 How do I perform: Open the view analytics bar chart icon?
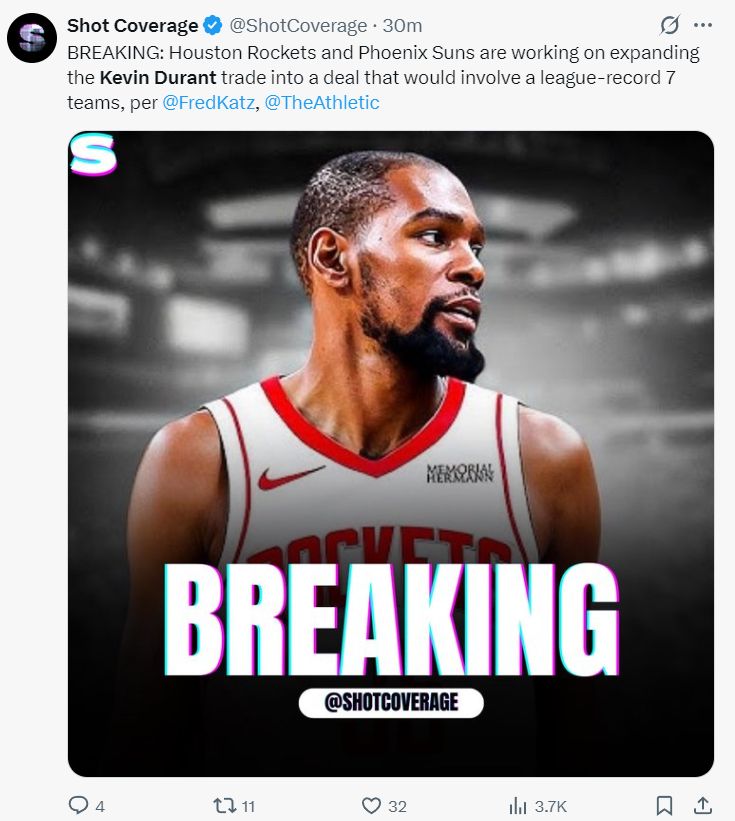click(x=518, y=805)
